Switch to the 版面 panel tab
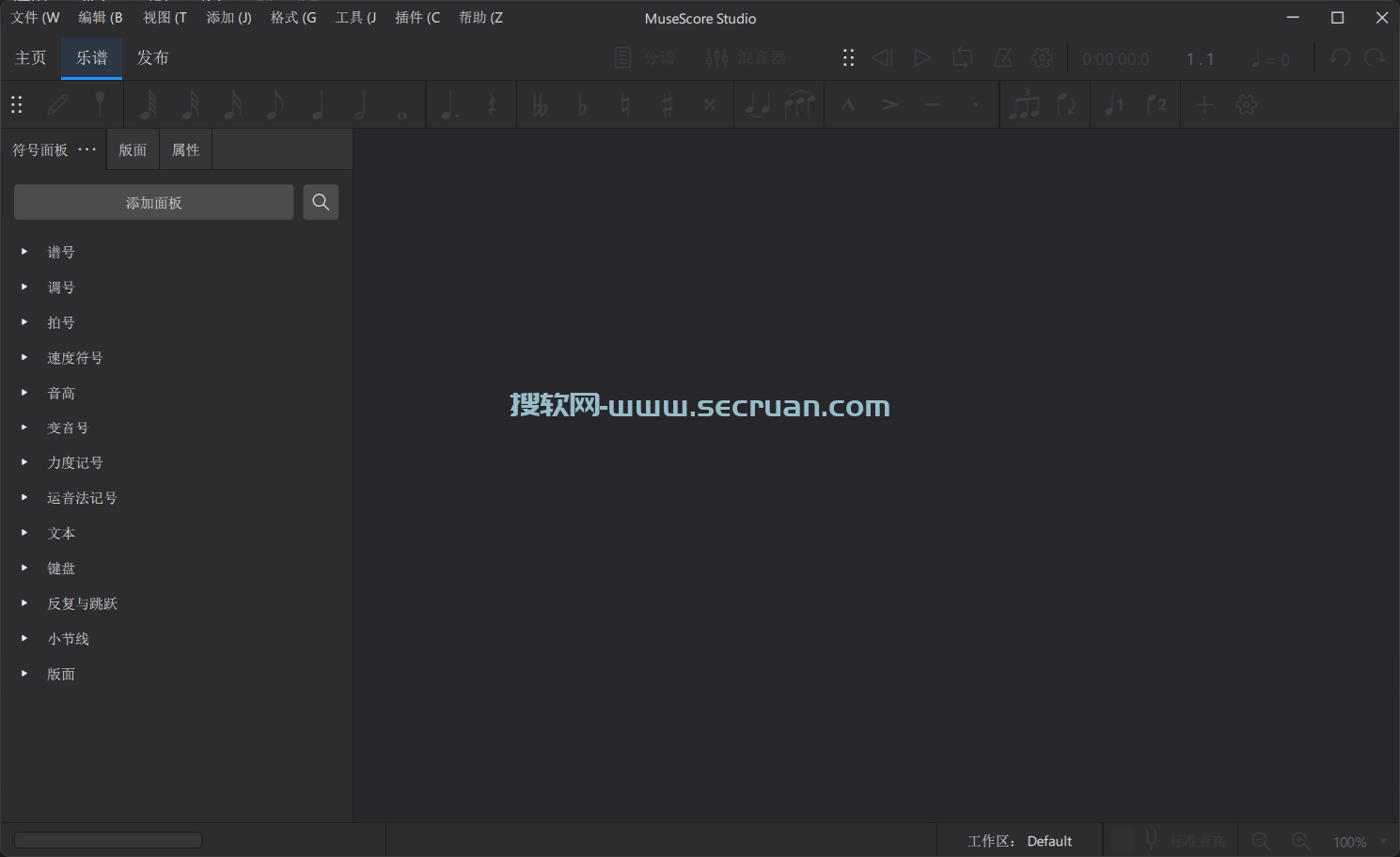This screenshot has width=1400, height=857. pyautogui.click(x=133, y=149)
